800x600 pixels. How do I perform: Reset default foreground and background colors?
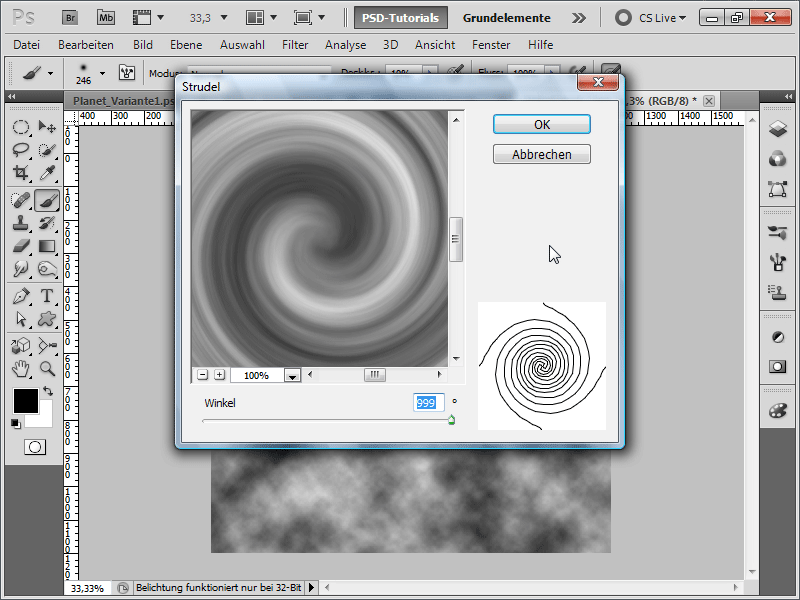click(16, 423)
